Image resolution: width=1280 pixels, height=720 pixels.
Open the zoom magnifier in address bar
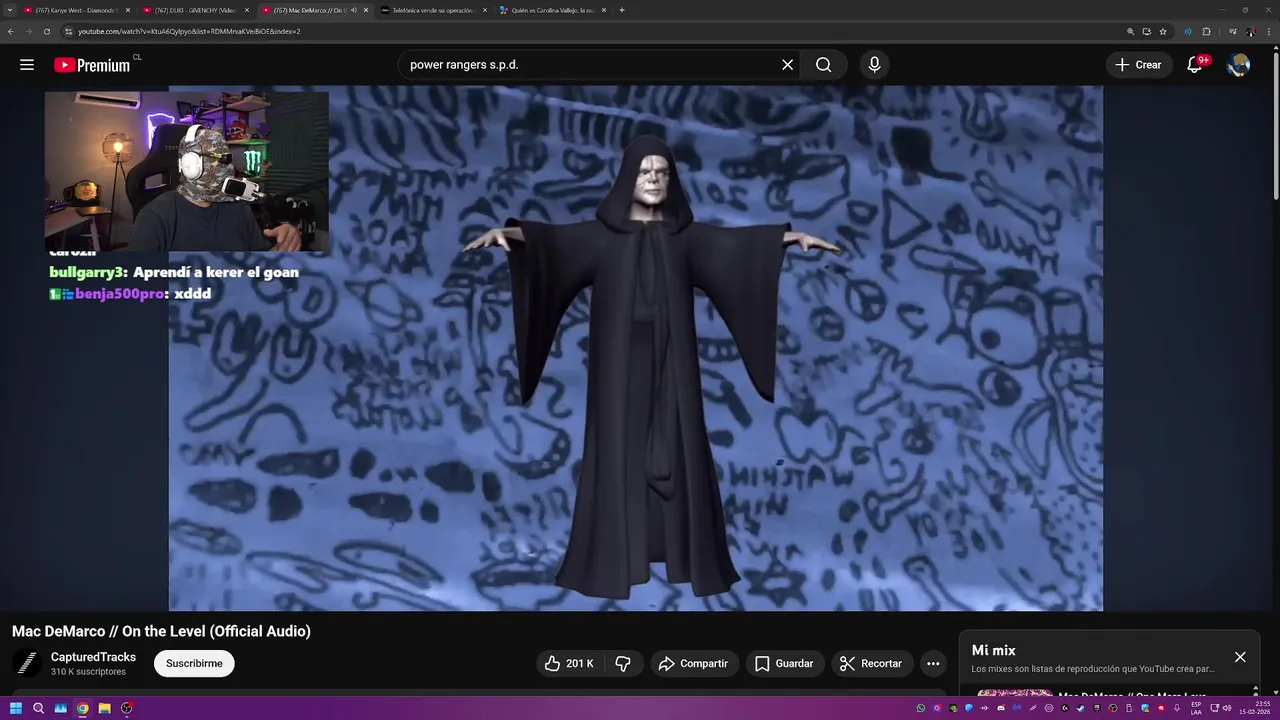click(x=1130, y=31)
